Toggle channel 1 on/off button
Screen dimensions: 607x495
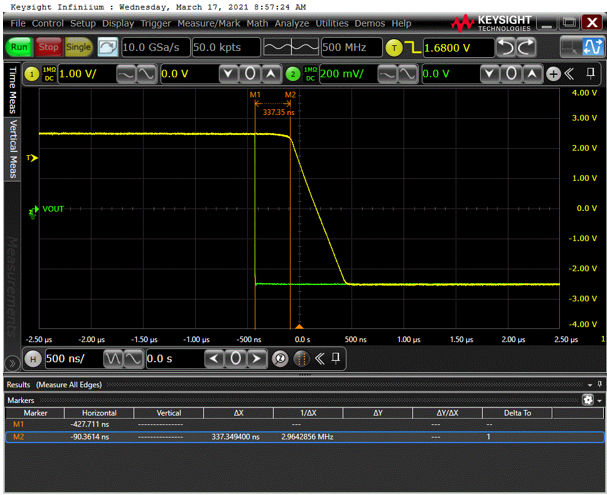(32, 74)
